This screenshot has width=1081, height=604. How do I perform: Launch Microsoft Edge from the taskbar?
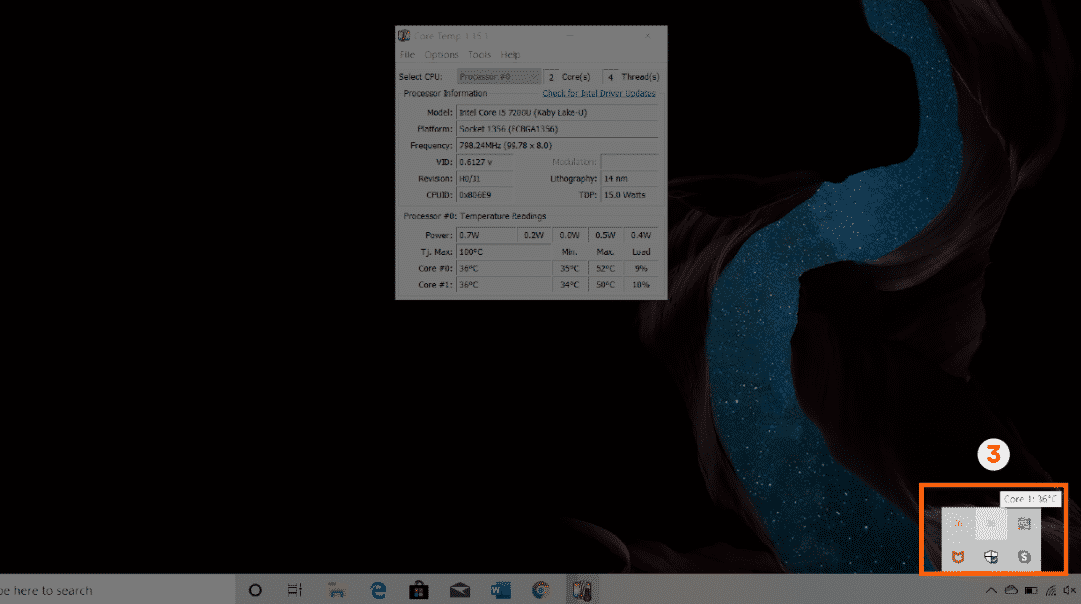378,590
